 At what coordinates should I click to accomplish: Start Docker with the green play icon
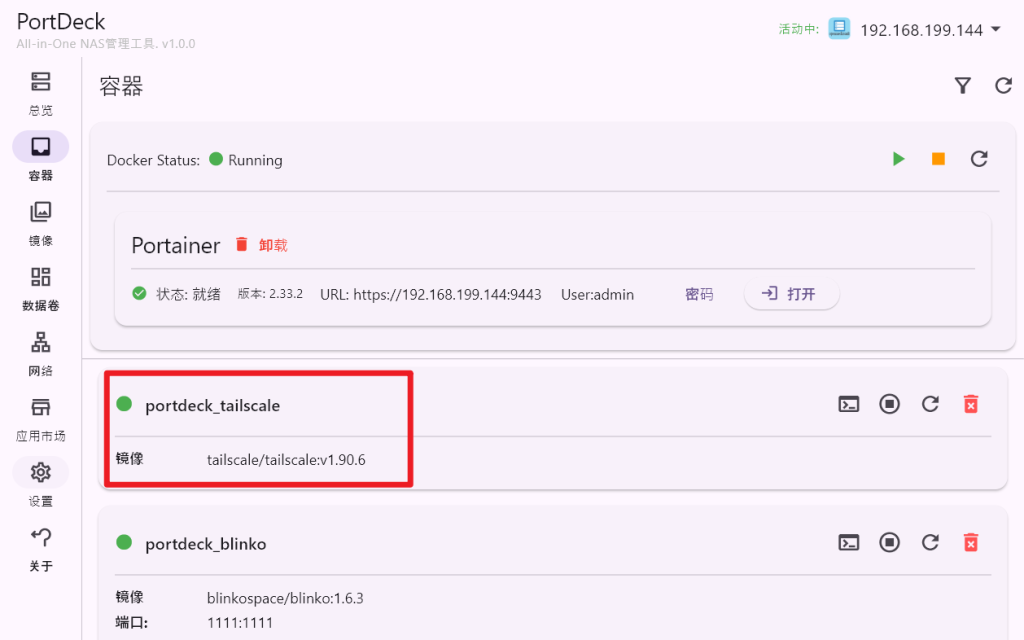[898, 159]
